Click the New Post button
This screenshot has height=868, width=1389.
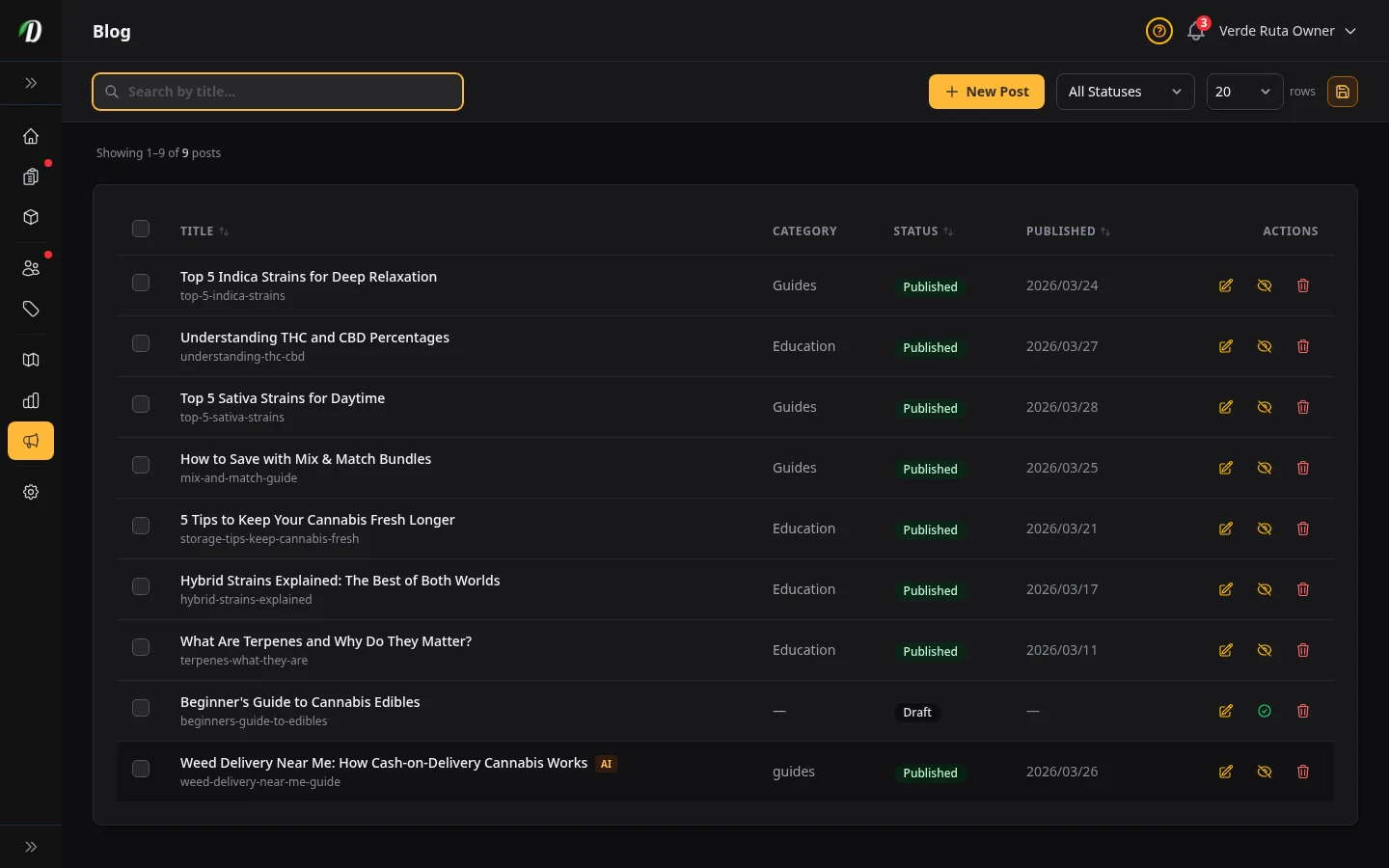click(986, 92)
